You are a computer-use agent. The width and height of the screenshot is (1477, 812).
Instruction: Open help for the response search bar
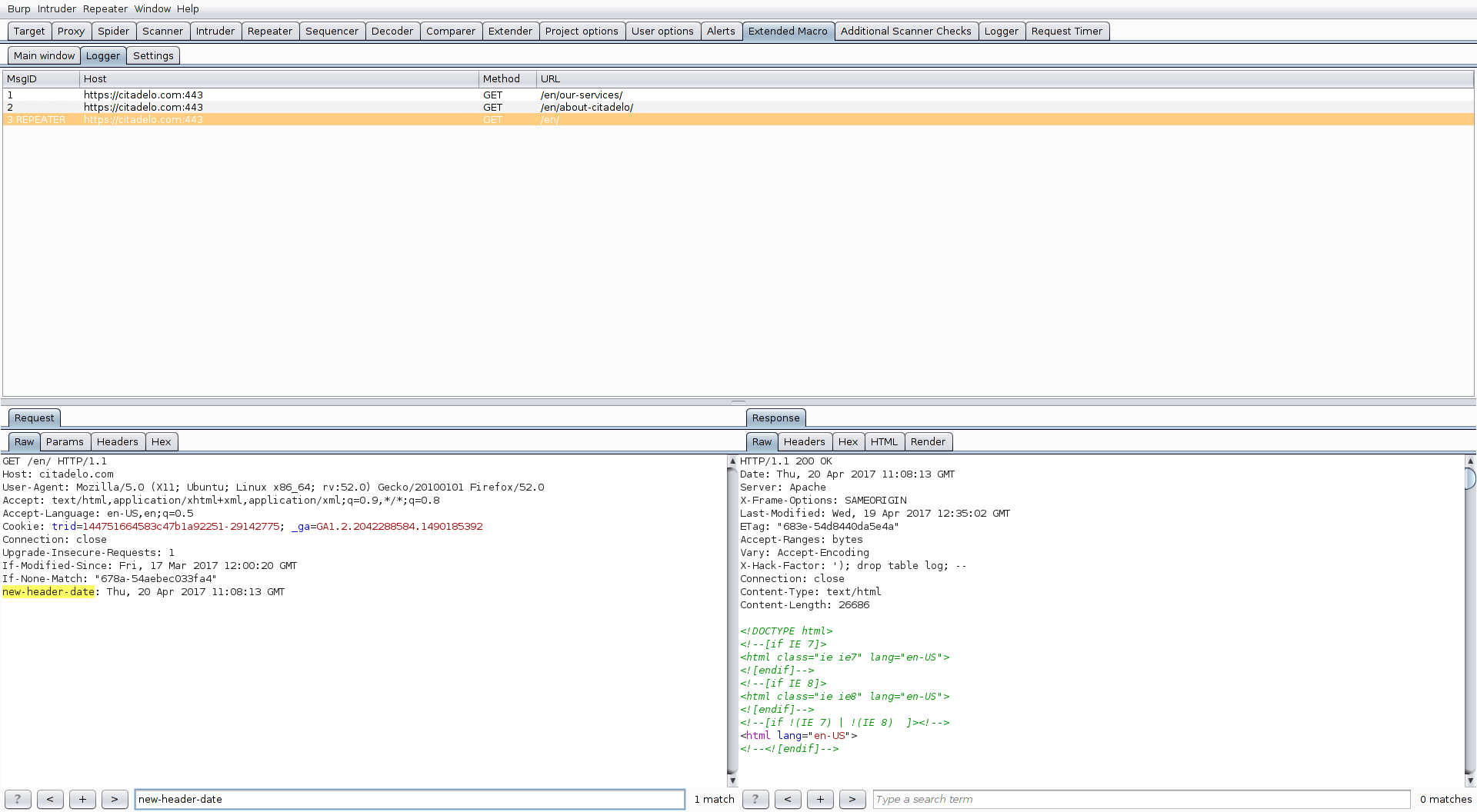(x=755, y=799)
